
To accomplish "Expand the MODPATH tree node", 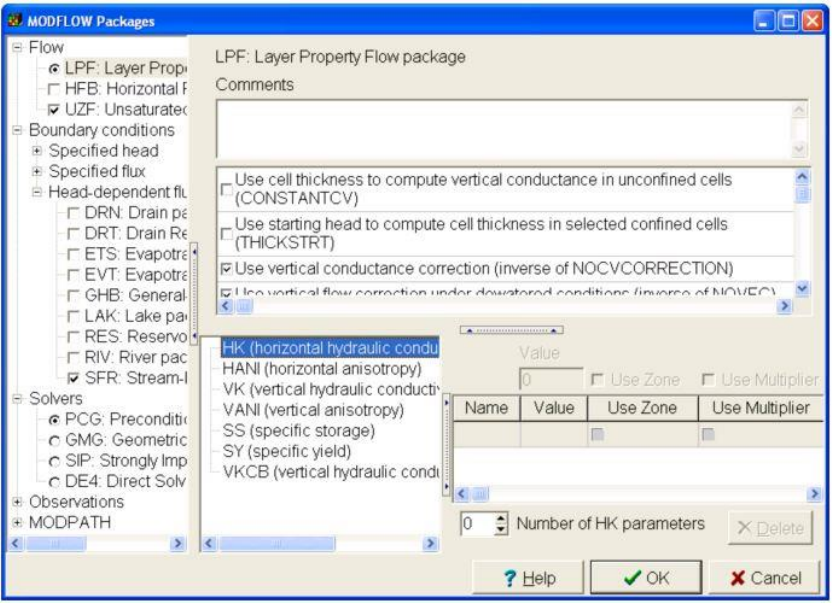I will (x=18, y=523).
